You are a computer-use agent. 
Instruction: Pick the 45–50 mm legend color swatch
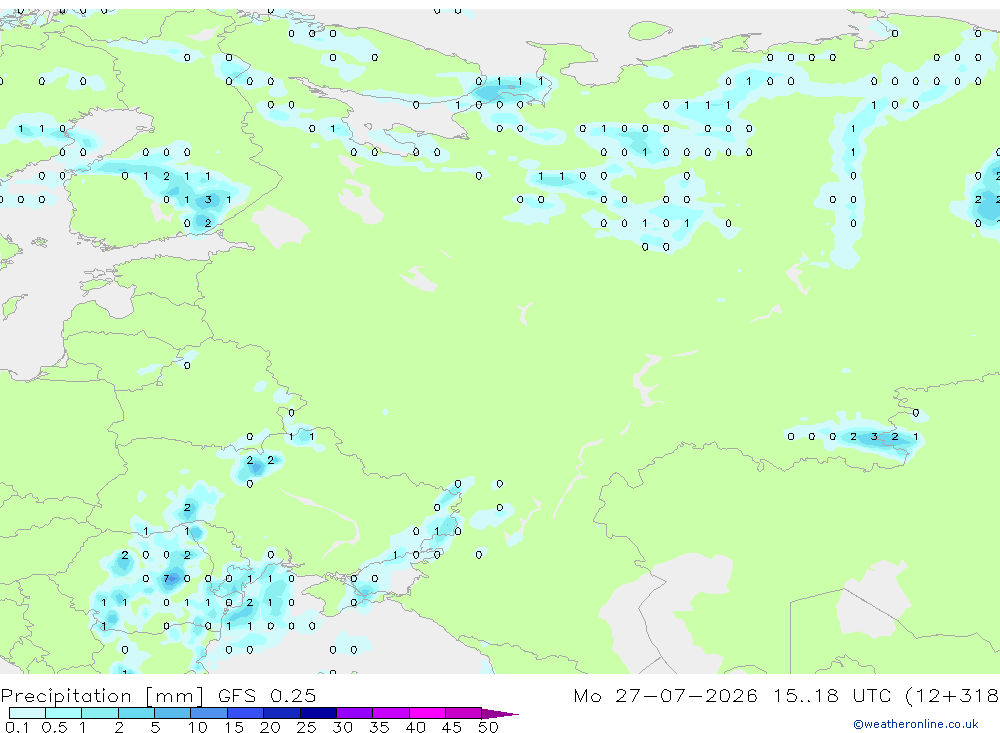tap(464, 713)
